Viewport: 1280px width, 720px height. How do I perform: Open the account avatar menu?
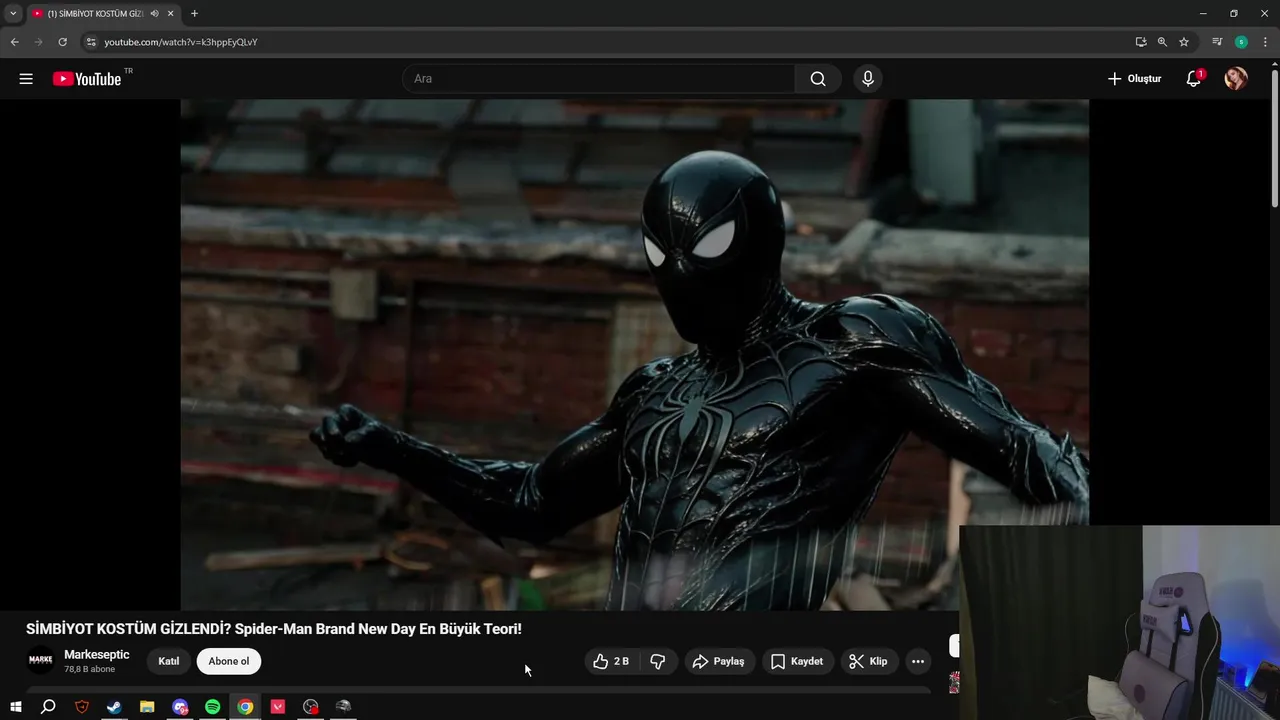[x=1236, y=79]
